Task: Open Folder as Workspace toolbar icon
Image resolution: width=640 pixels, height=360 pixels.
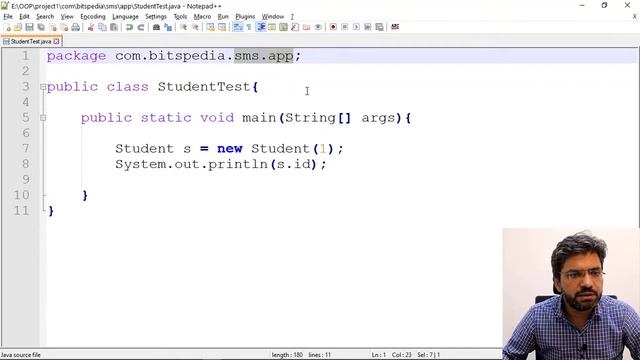Action: (307, 27)
